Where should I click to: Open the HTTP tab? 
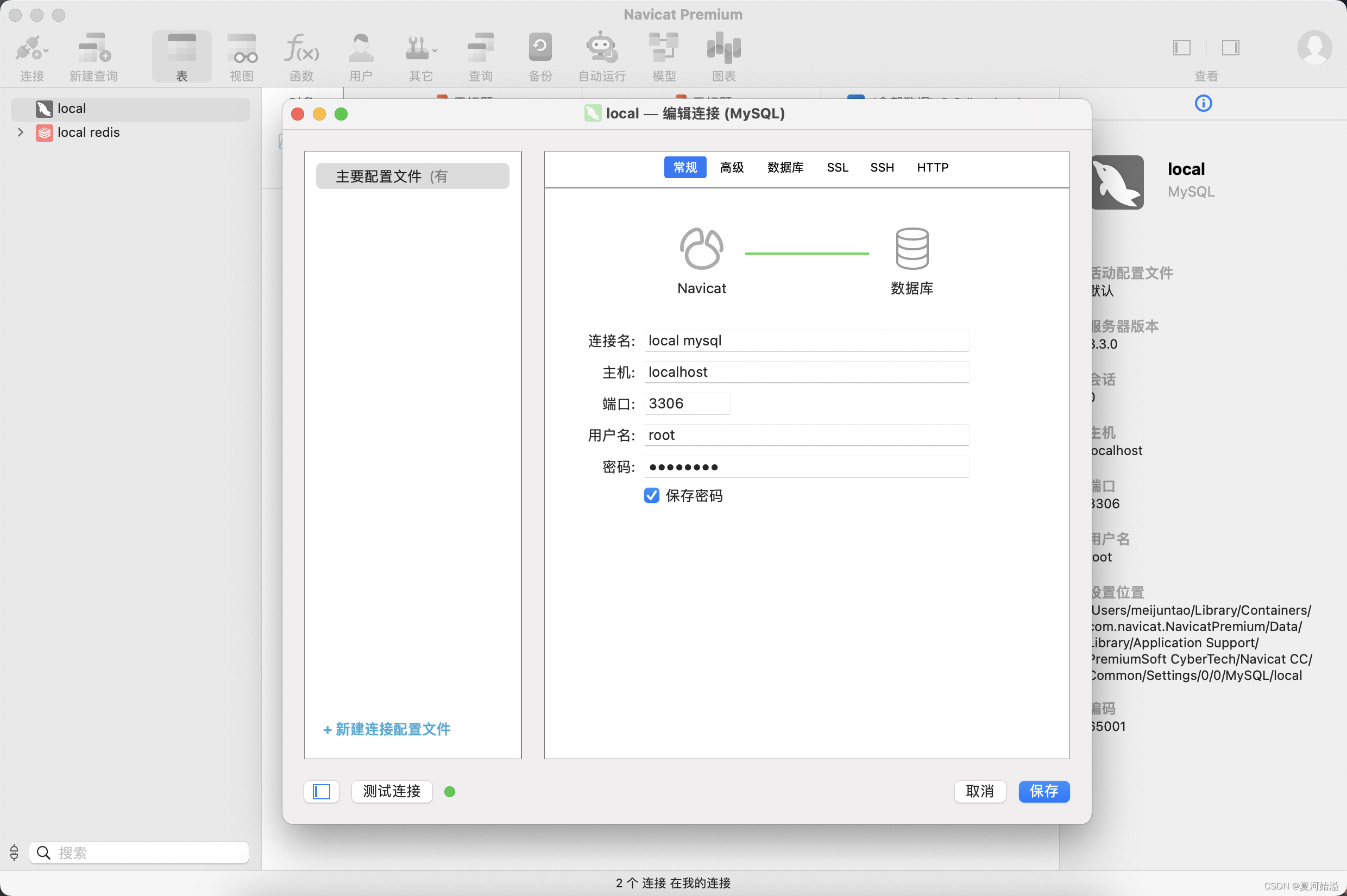932,167
